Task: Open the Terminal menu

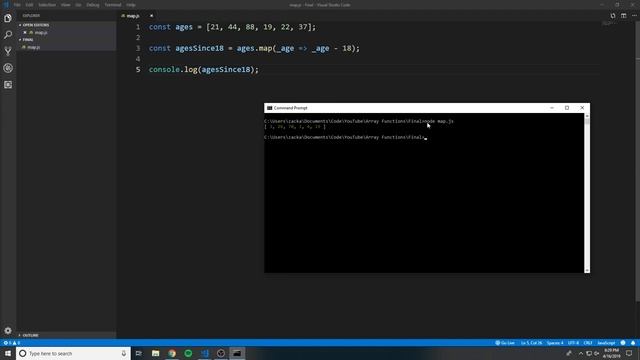Action: tap(113, 5)
